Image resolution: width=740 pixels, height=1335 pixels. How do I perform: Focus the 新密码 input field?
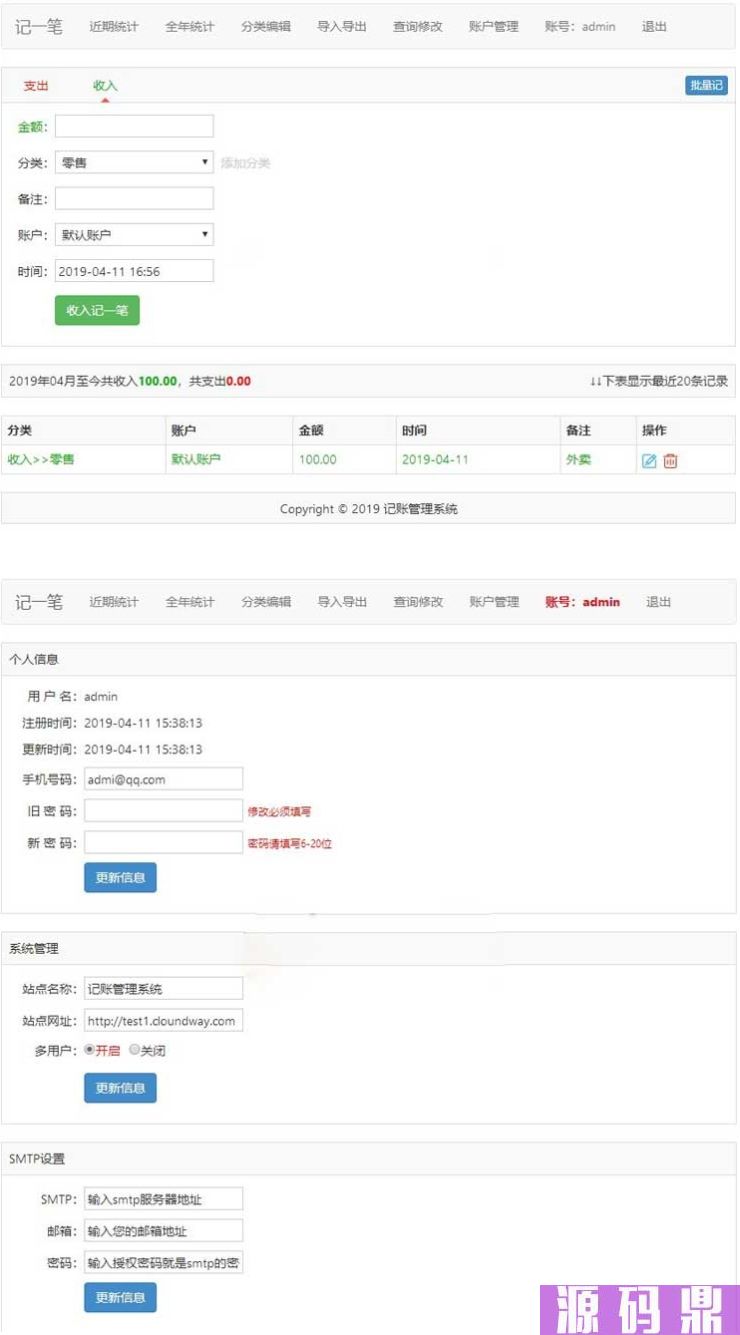click(163, 843)
